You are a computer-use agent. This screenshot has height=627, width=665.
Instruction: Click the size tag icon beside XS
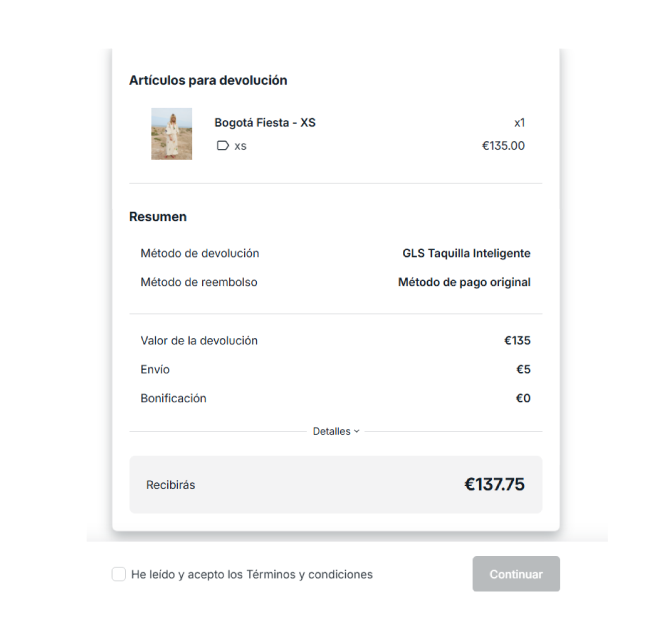[222, 146]
